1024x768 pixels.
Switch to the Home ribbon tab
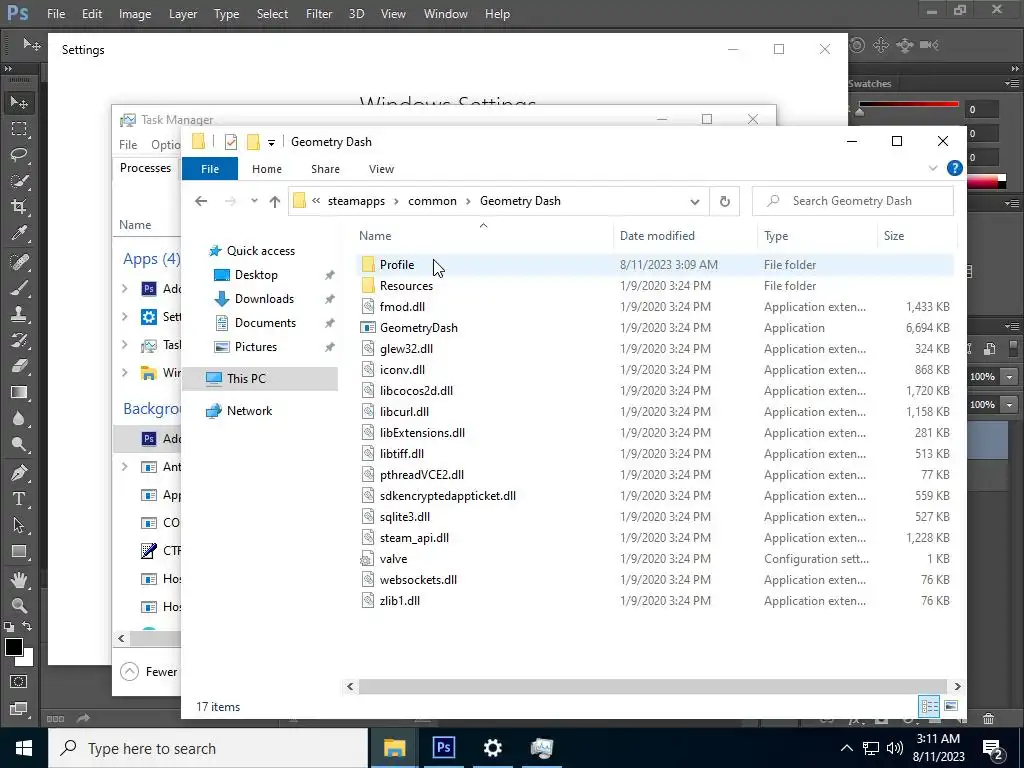pyautogui.click(x=266, y=169)
